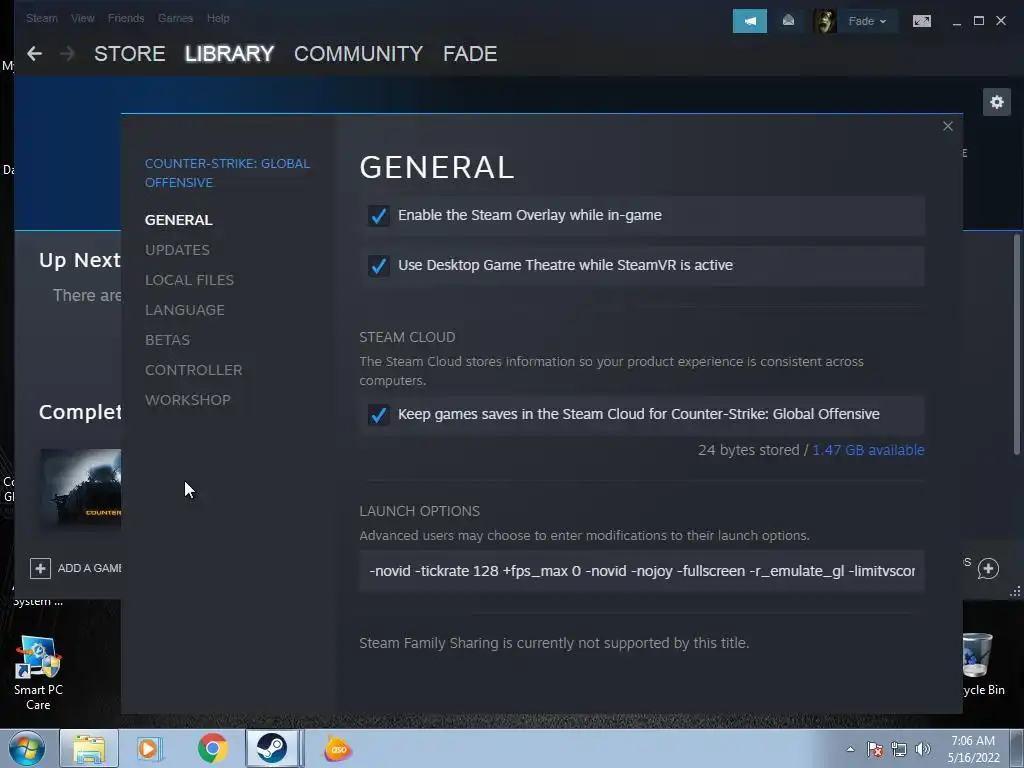Open the Help menu

(218, 18)
